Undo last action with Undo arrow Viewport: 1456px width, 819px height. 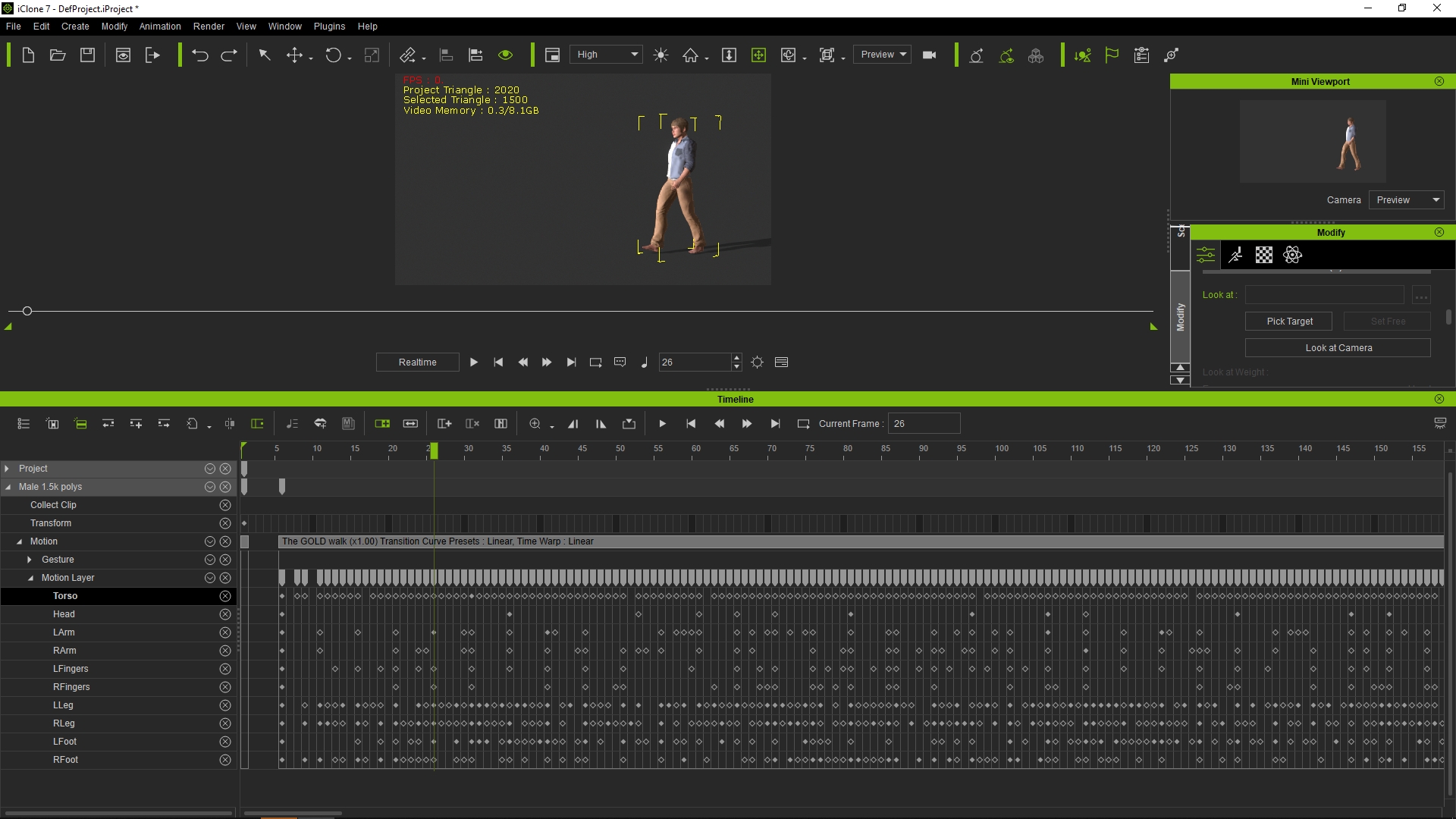pyautogui.click(x=200, y=55)
